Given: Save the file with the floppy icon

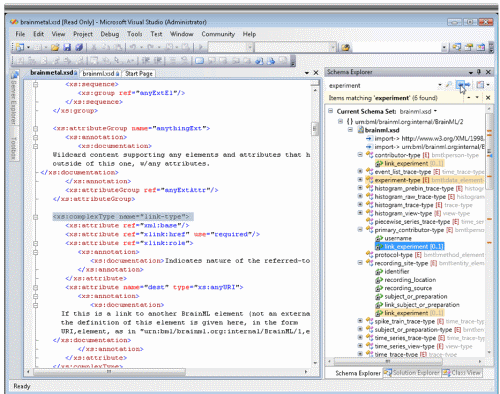Looking at the screenshot, I should tap(67, 47).
